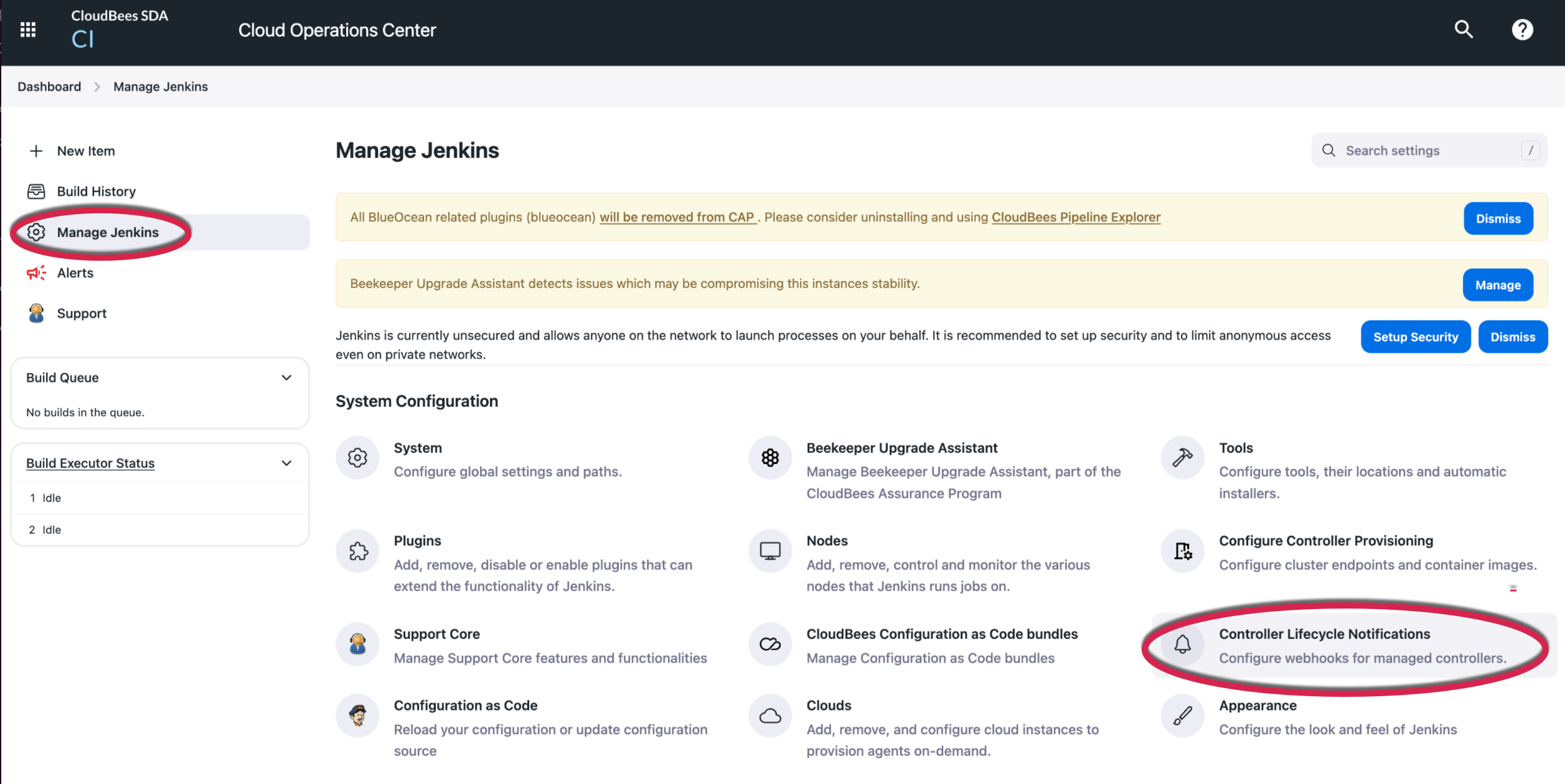Image resolution: width=1565 pixels, height=784 pixels.
Task: Open Controller Lifecycle Notifications title
Action: (x=1324, y=634)
